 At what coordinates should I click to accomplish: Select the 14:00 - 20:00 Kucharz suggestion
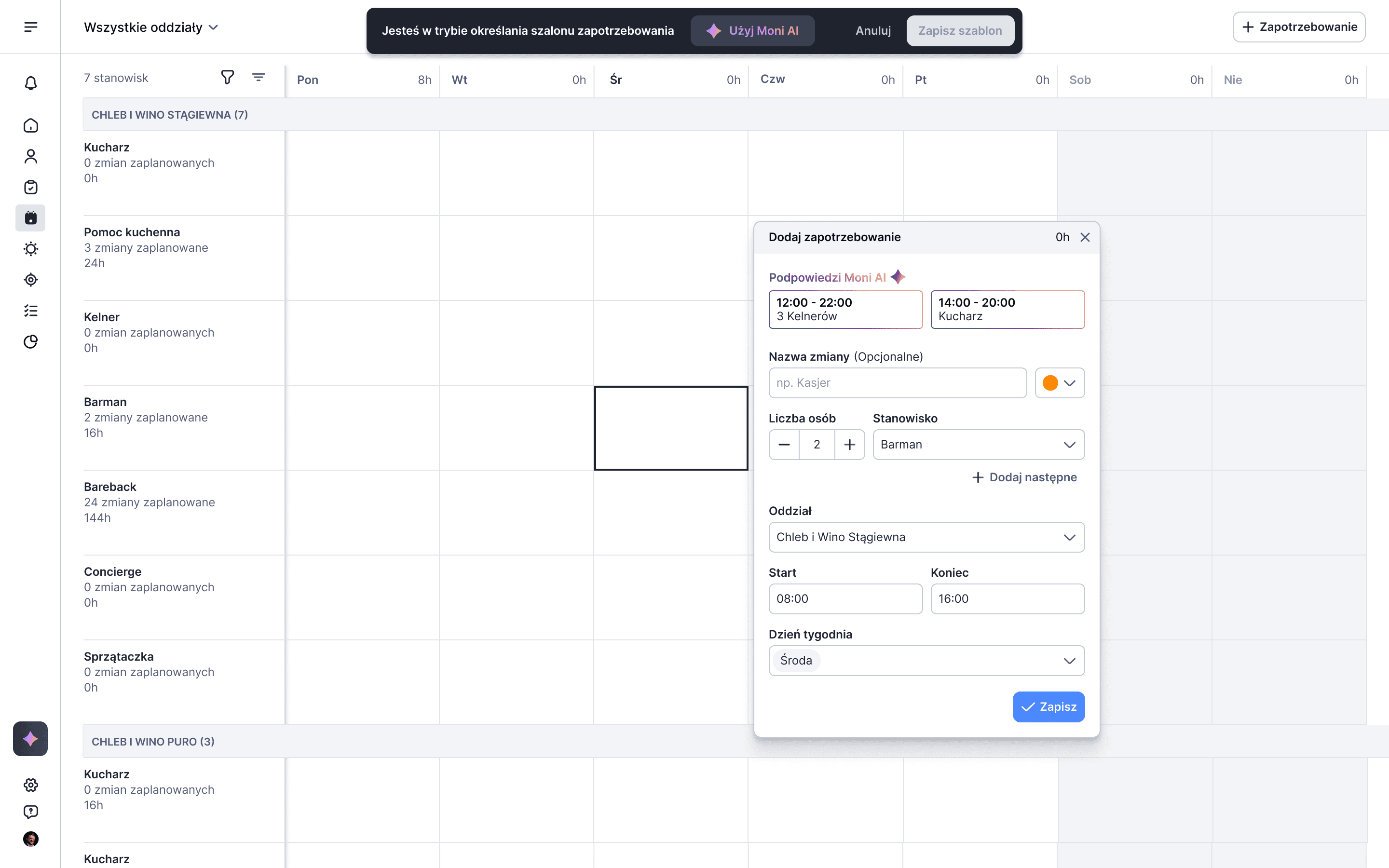click(x=1007, y=310)
